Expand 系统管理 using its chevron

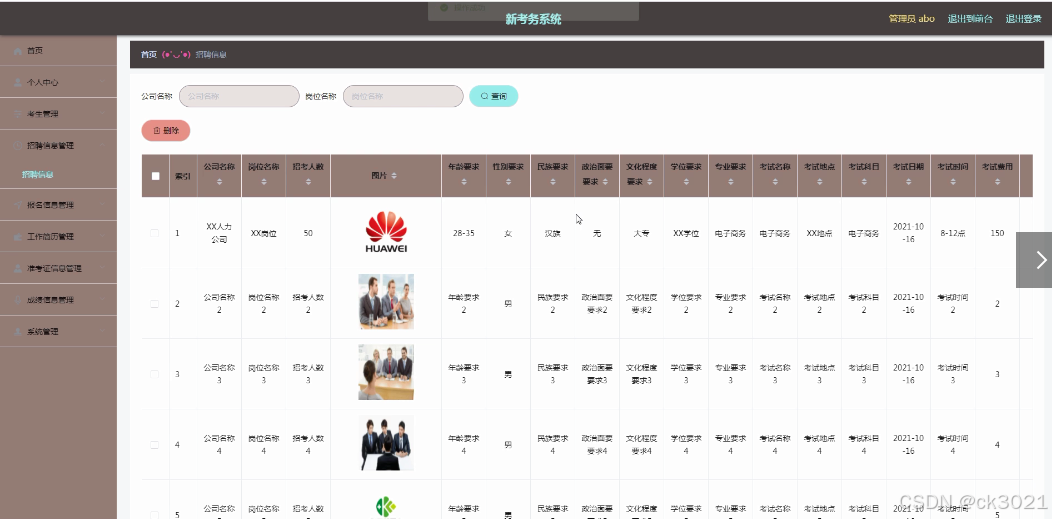[x=102, y=331]
